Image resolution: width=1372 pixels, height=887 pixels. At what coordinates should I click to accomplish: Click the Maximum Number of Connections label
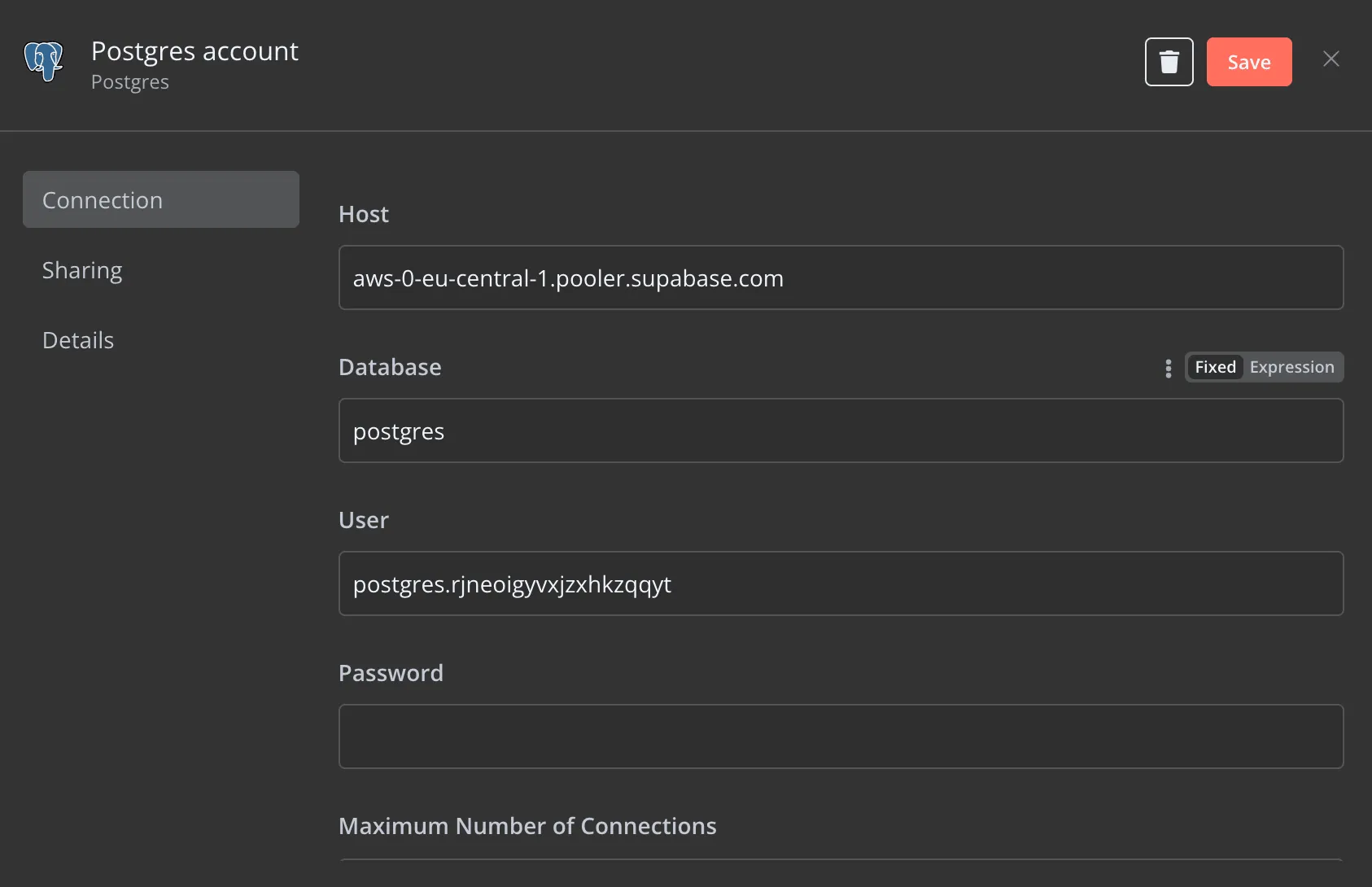(x=527, y=826)
